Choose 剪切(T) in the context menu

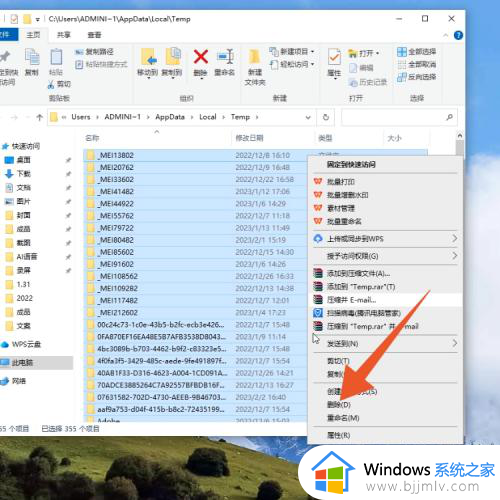pos(338,361)
